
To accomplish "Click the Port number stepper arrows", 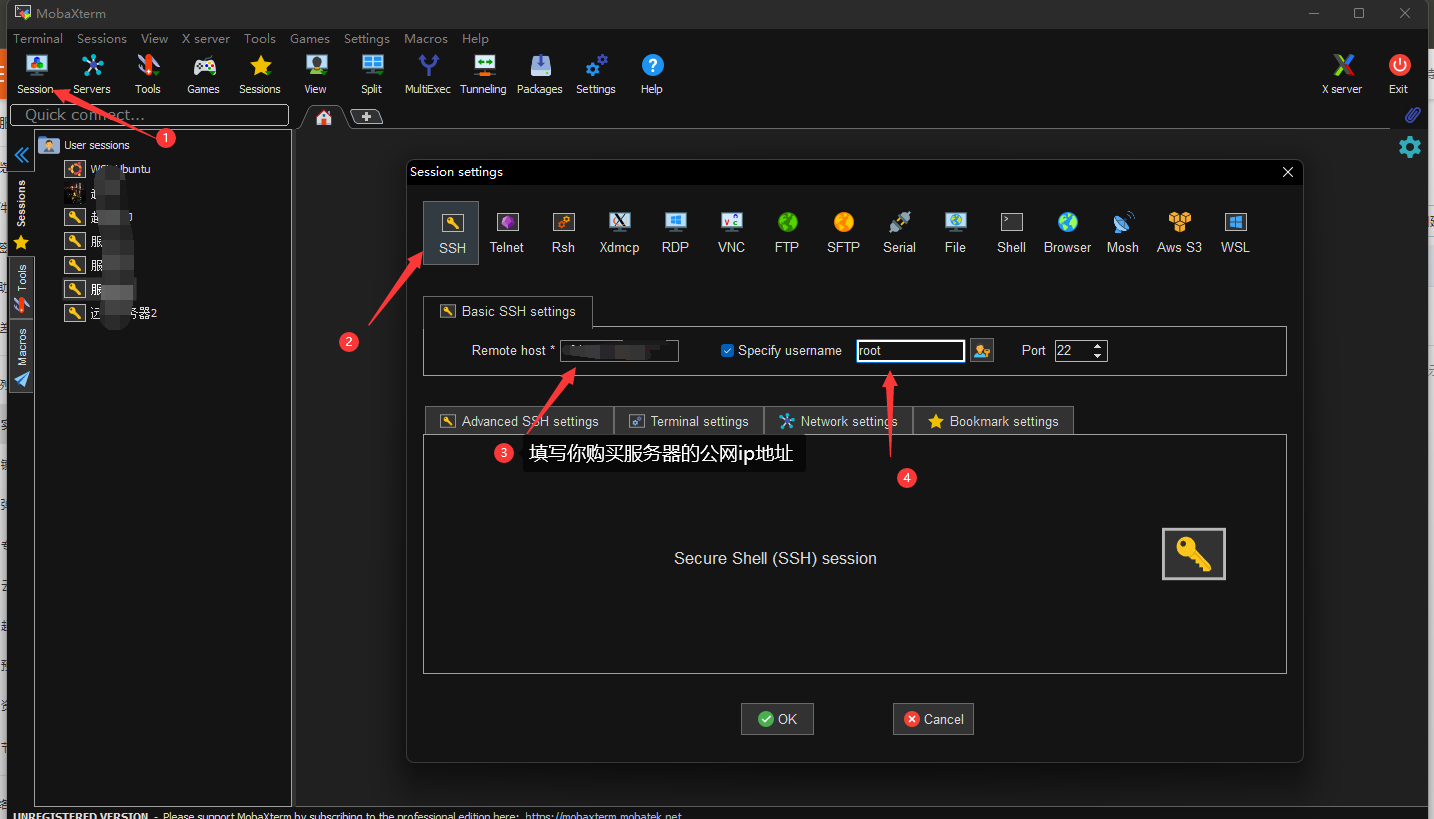I will point(1098,351).
